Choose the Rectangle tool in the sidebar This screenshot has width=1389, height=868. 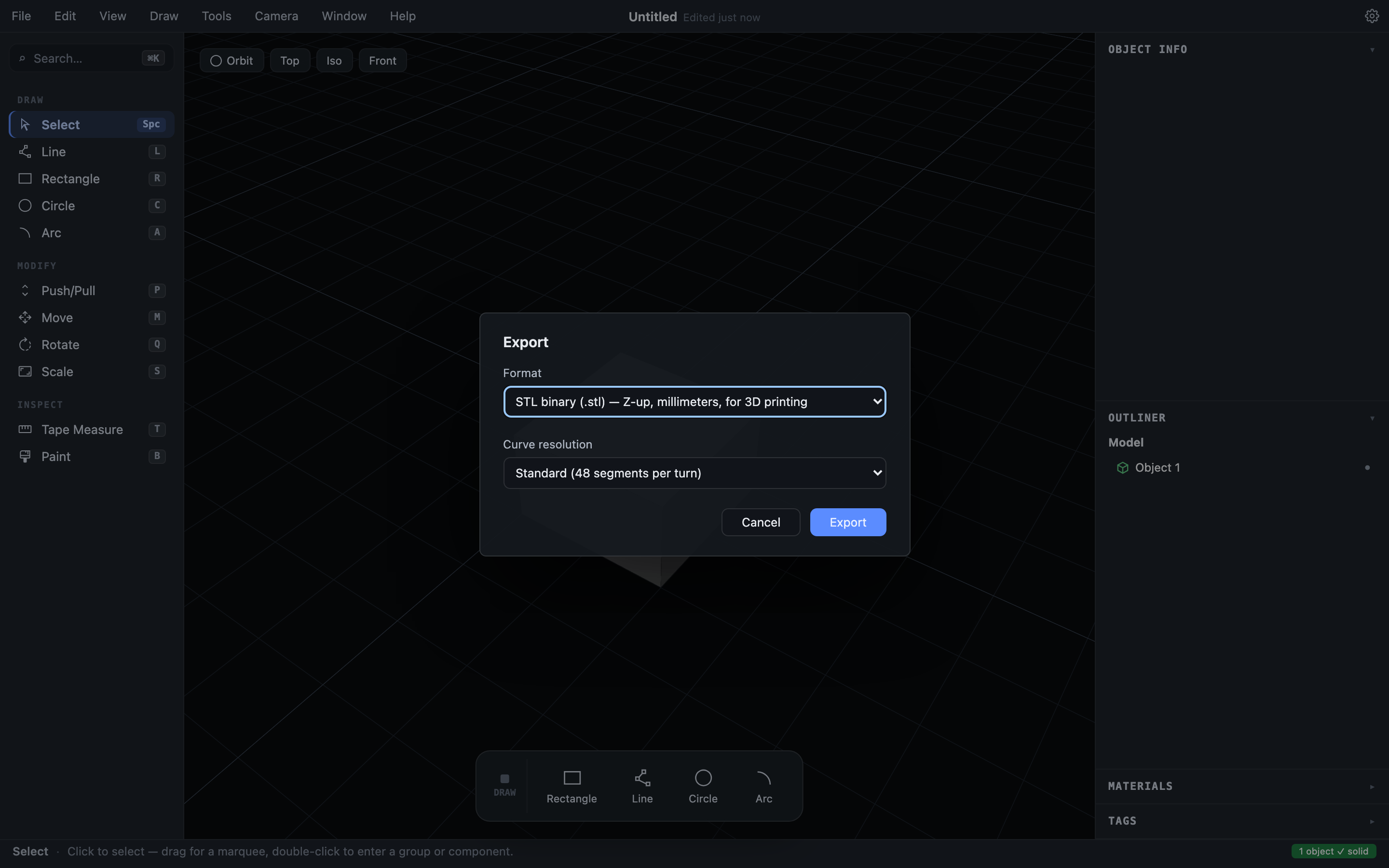coord(92,178)
